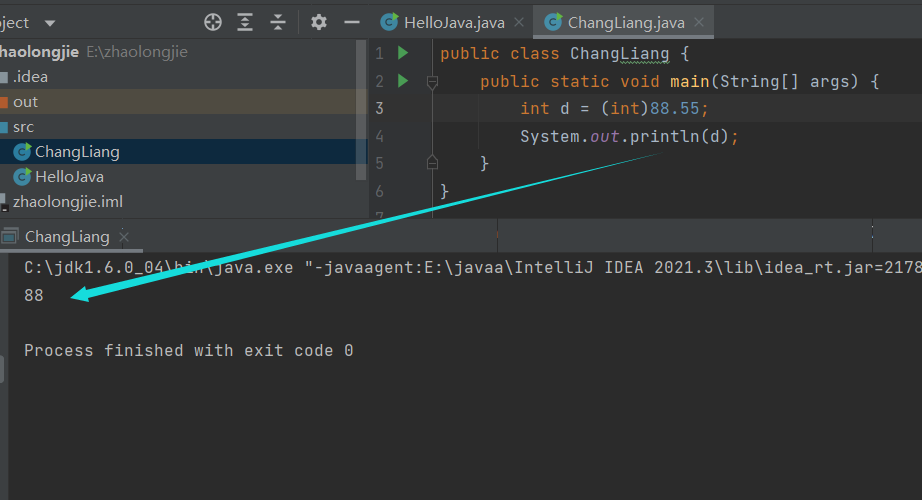Click 'Process finished with exit code 0' text
This screenshot has width=922, height=500.
pyautogui.click(x=189, y=351)
